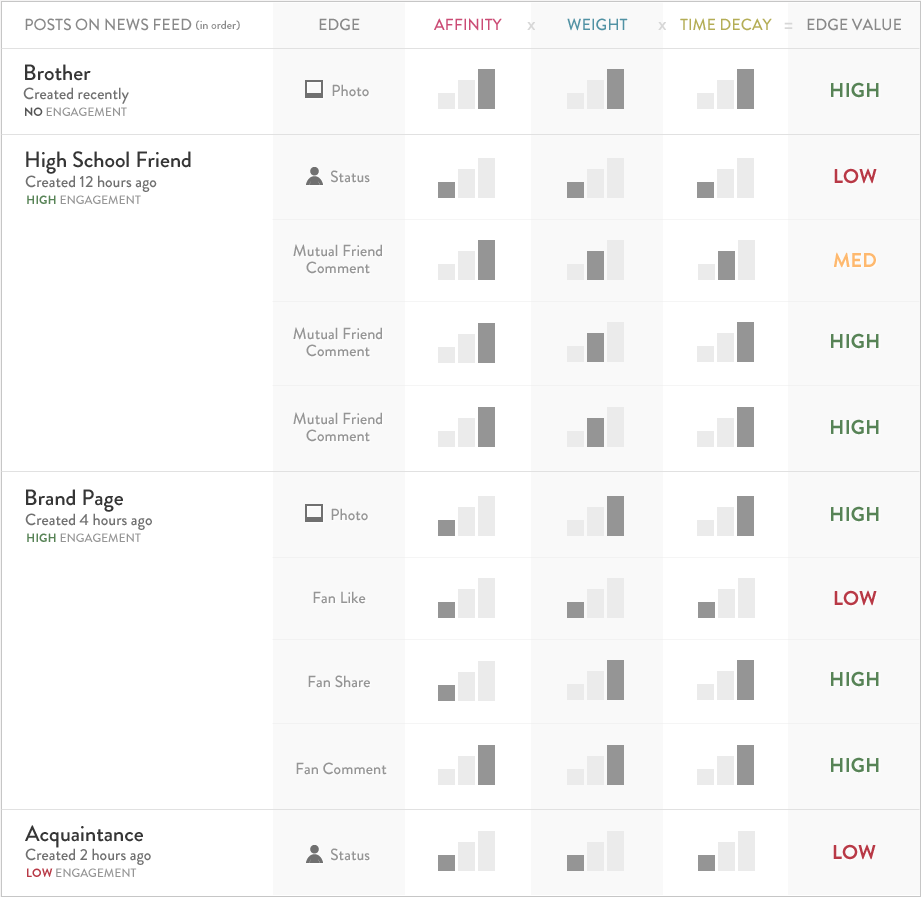The width and height of the screenshot is (921, 897).
Task: Click the Time Decay bar chart in the Fan Share row
Action: click(726, 680)
